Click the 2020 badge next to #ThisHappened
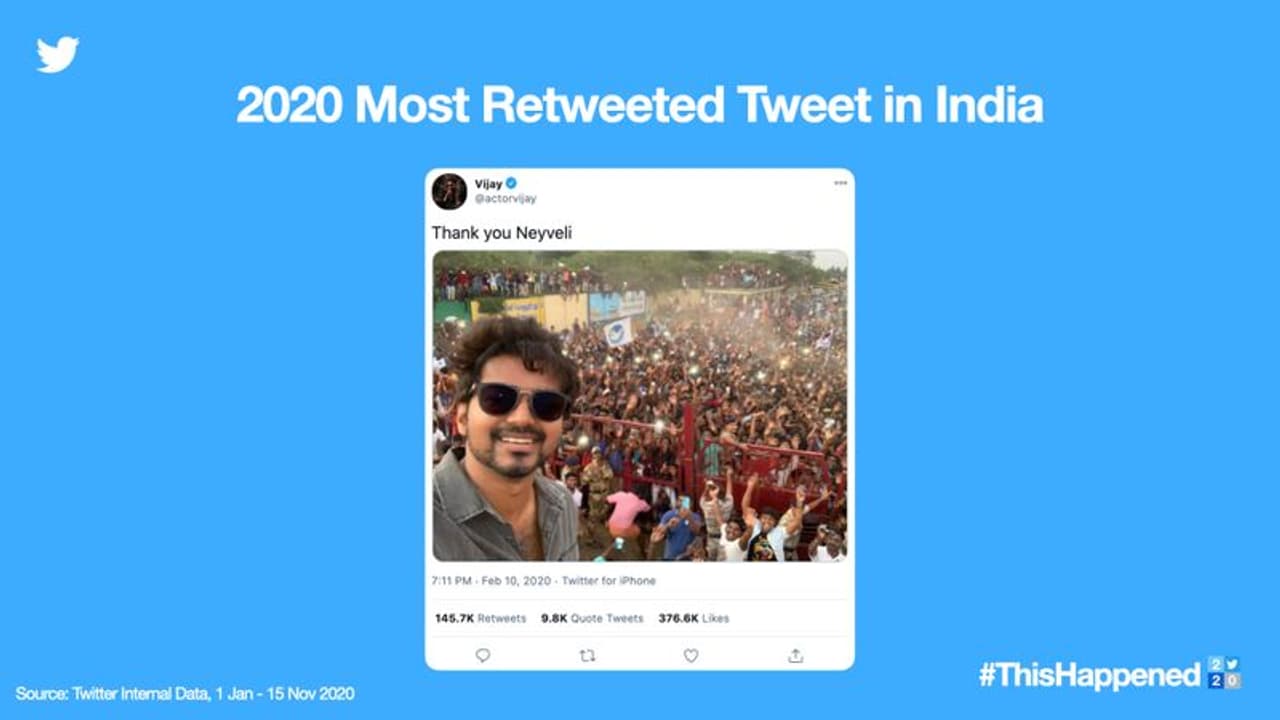 pyautogui.click(x=1224, y=673)
